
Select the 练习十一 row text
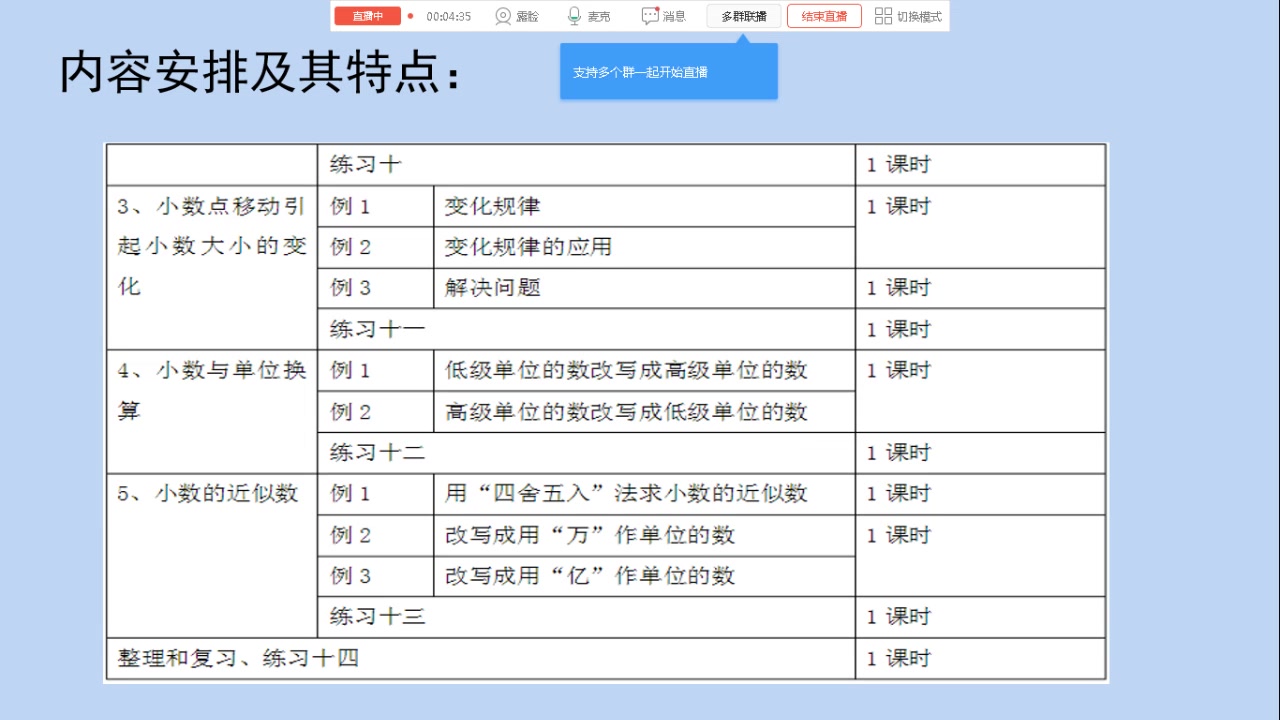pyautogui.click(x=378, y=329)
